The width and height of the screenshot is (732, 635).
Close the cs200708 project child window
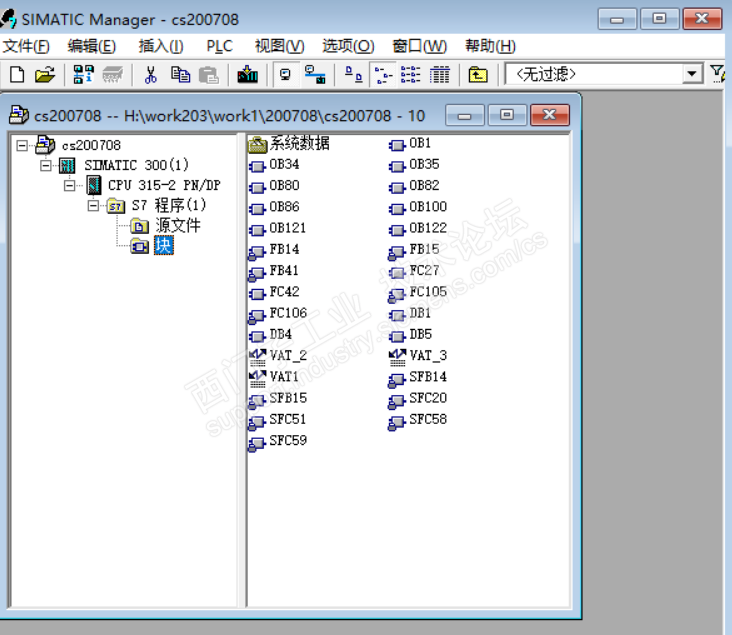[x=550, y=115]
